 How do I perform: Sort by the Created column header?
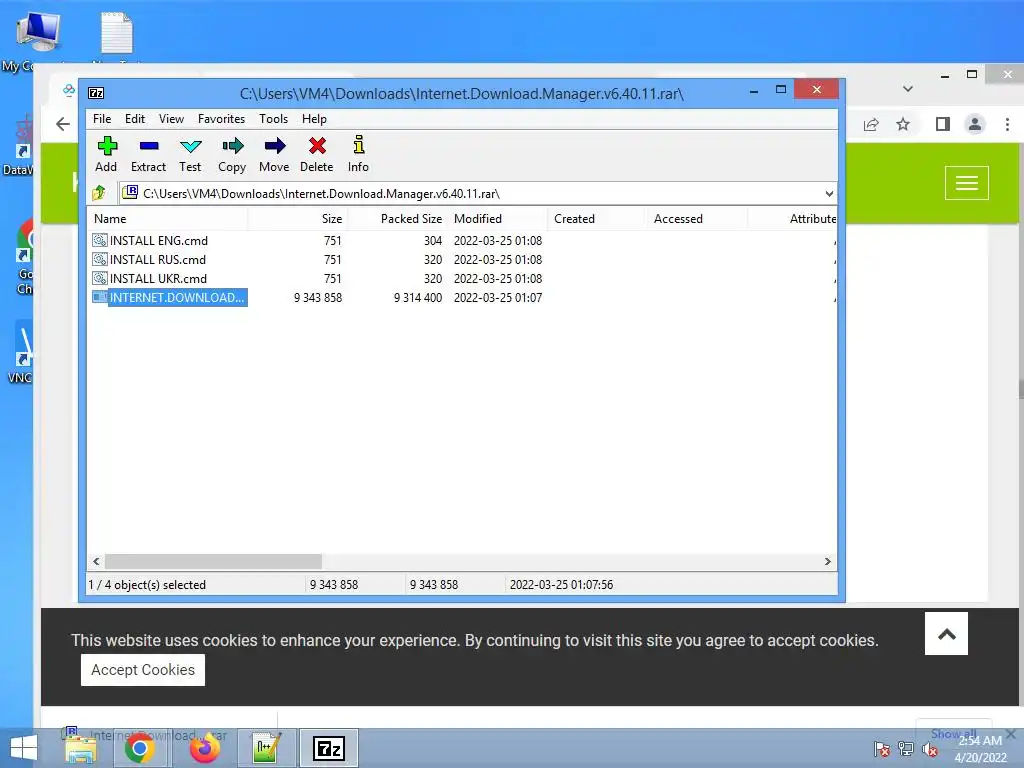[598, 219]
